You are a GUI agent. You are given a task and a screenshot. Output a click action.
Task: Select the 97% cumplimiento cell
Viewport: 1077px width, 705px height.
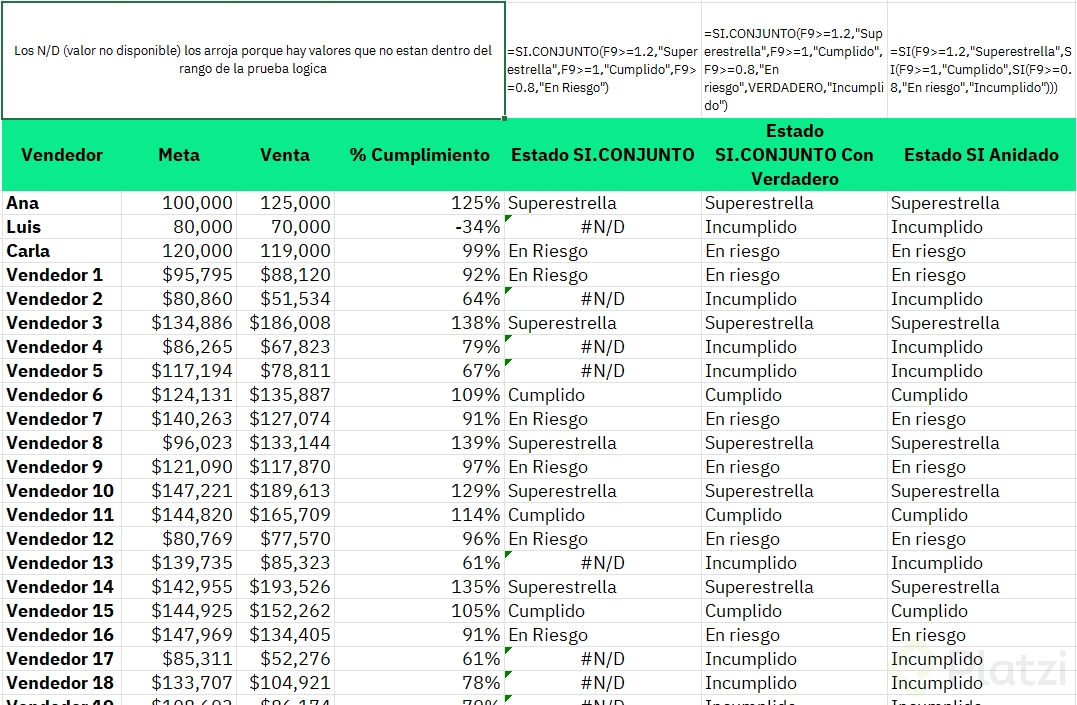pyautogui.click(x=420, y=467)
